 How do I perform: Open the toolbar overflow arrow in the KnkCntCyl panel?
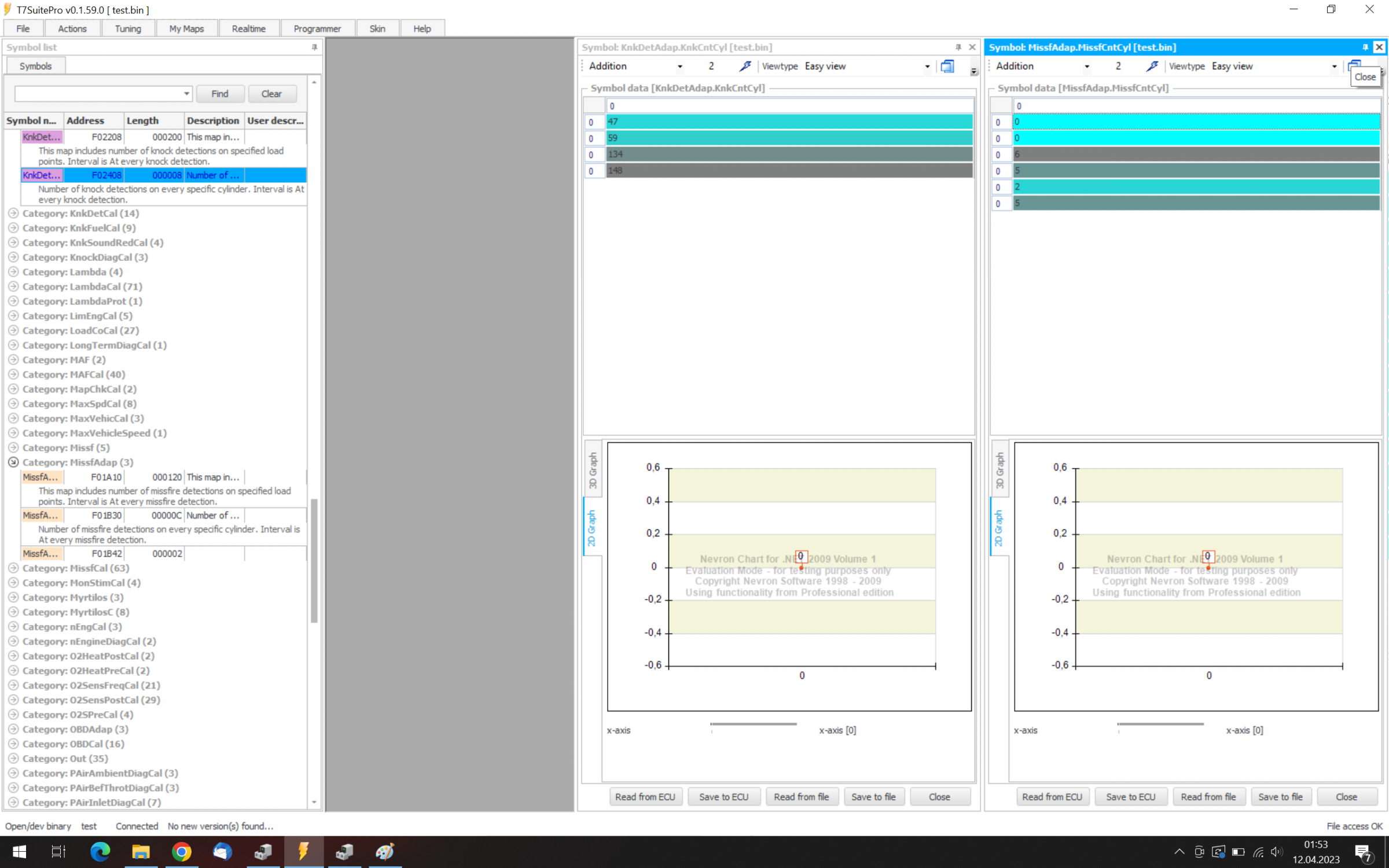[973, 71]
